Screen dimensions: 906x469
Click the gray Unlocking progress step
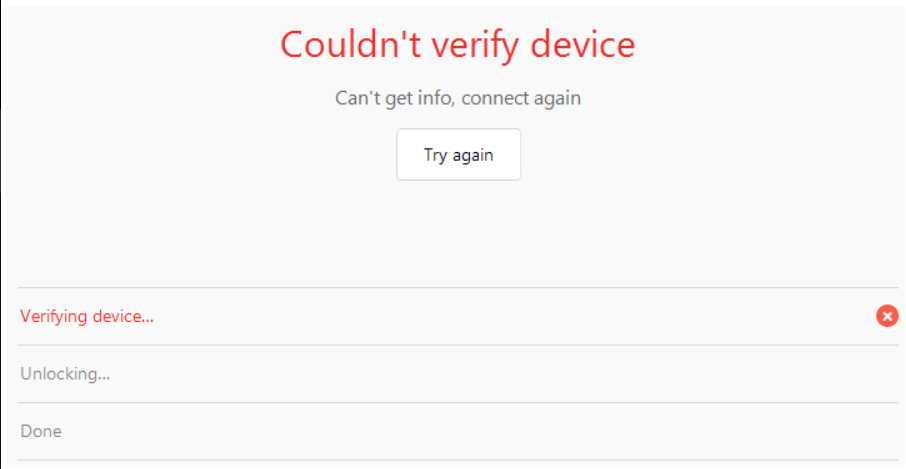tap(65, 374)
